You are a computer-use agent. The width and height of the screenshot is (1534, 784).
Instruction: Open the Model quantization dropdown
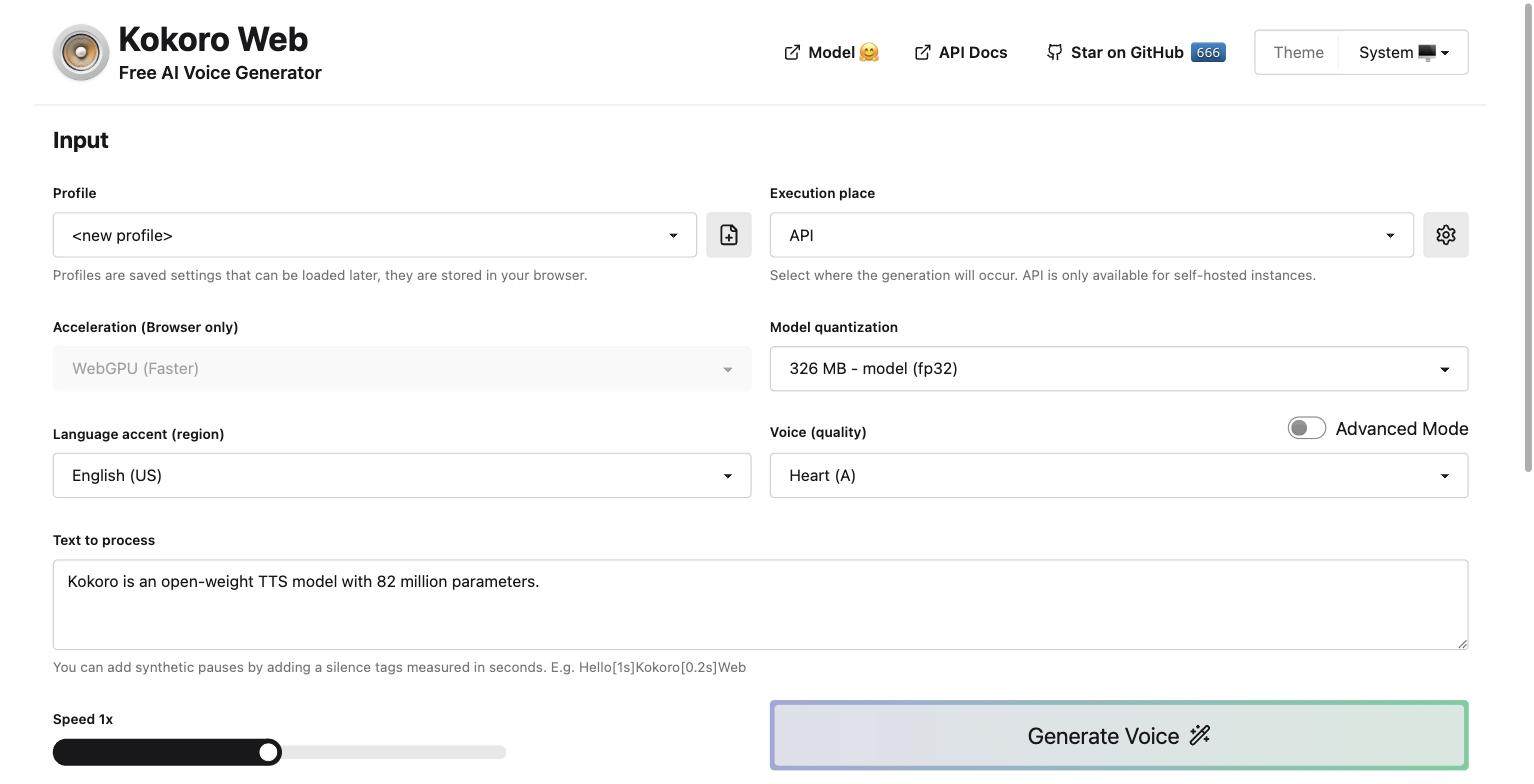[1119, 369]
